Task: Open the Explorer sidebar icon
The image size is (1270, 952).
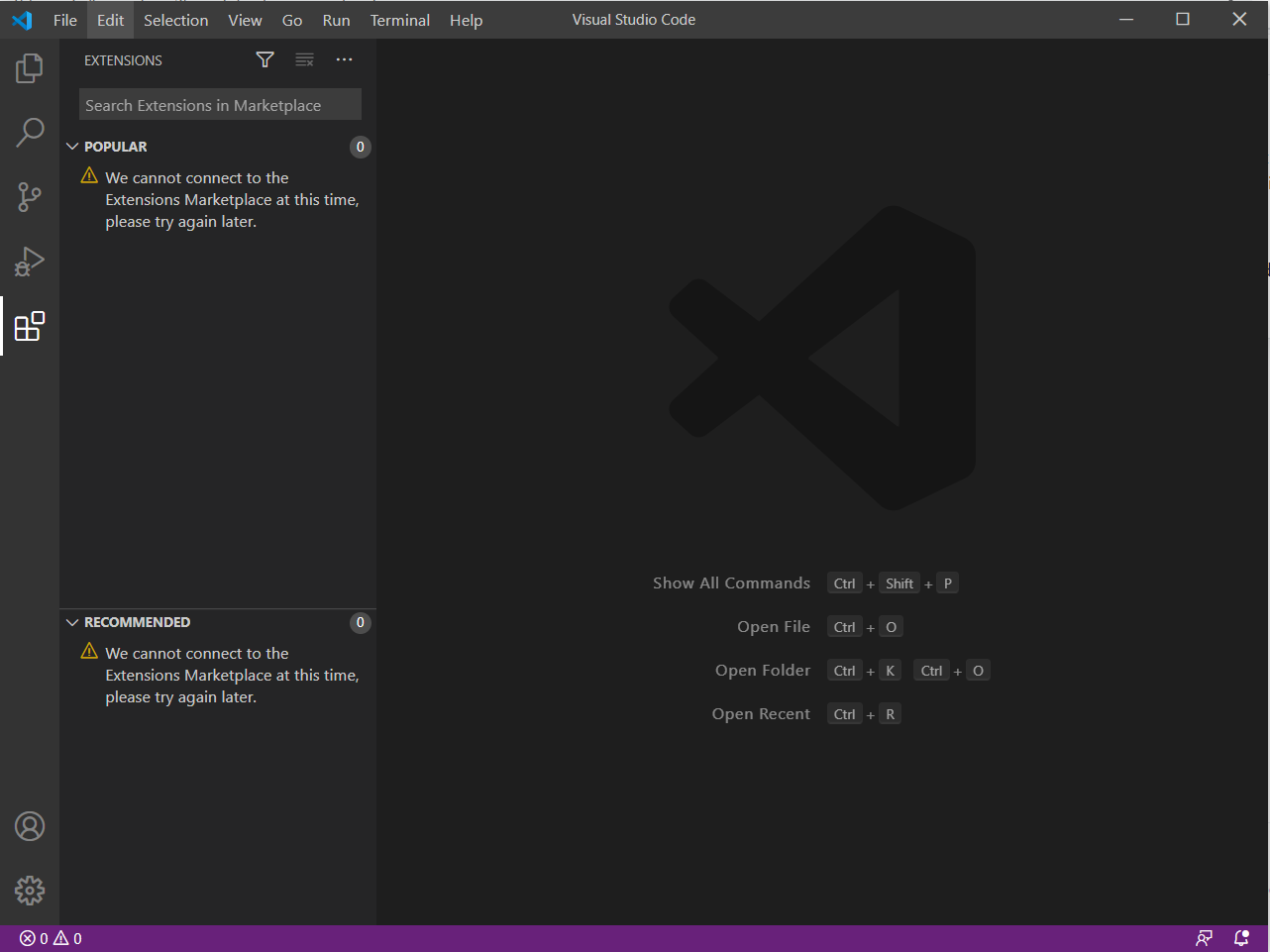Action: (29, 67)
